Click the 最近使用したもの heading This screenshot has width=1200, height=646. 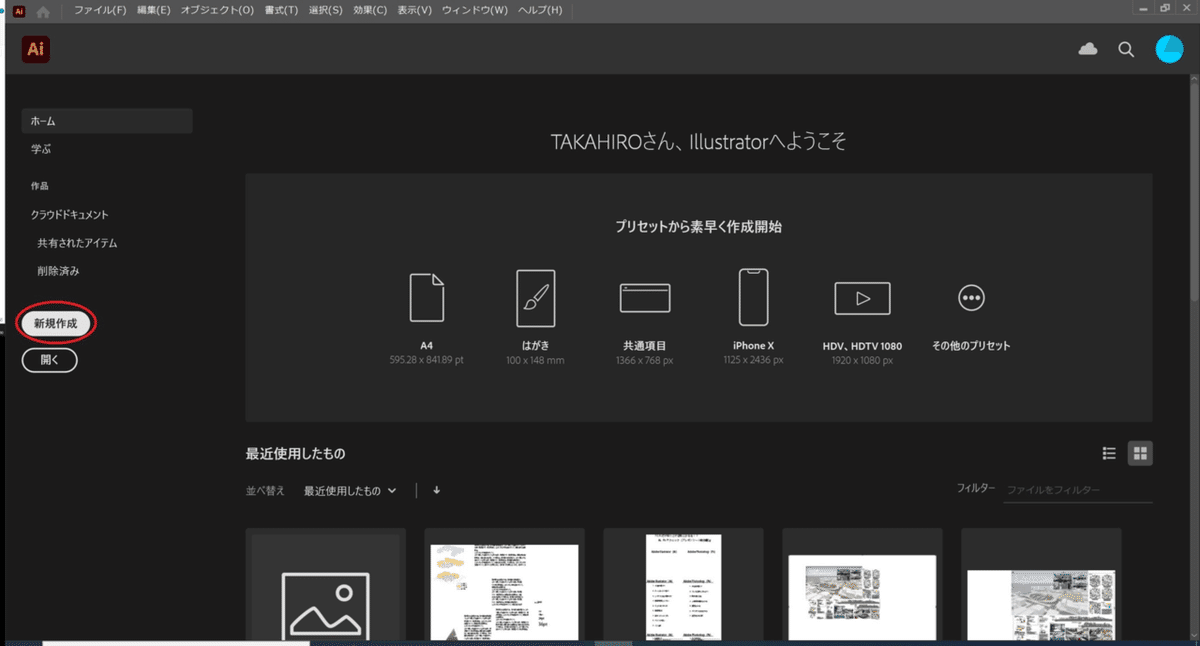click(x=295, y=454)
